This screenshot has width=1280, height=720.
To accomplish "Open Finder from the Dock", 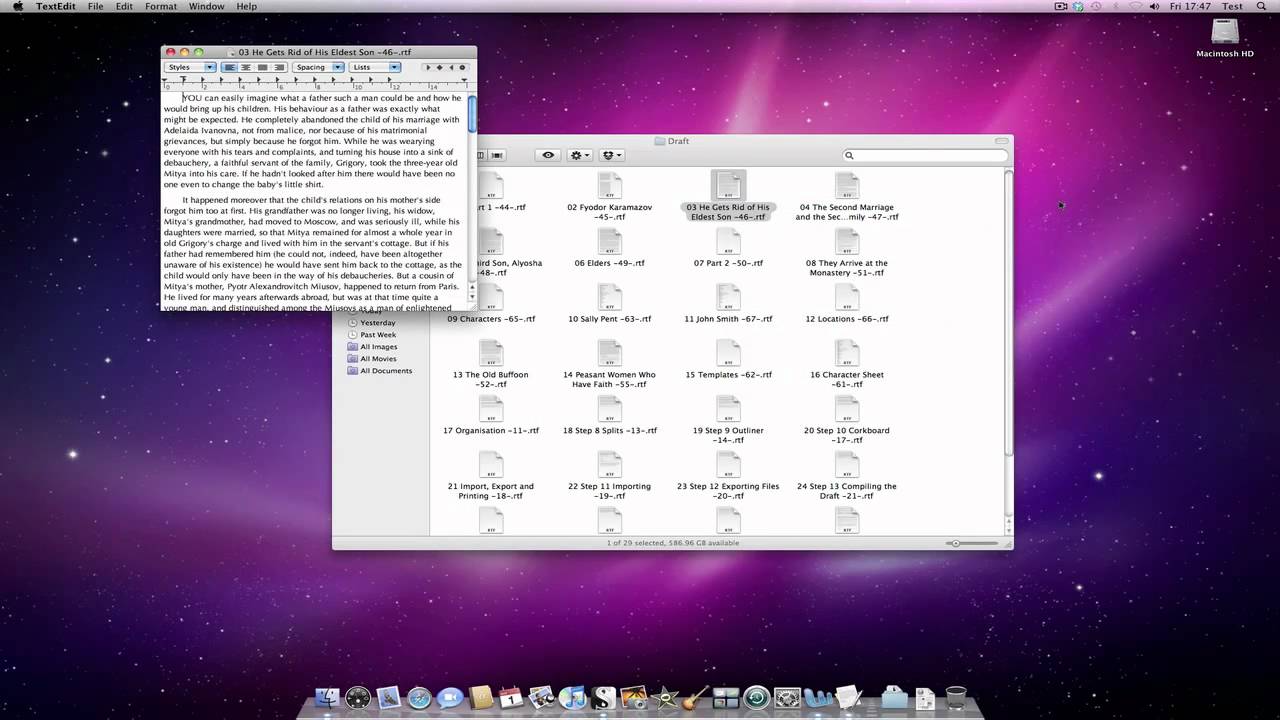I will pos(327,698).
